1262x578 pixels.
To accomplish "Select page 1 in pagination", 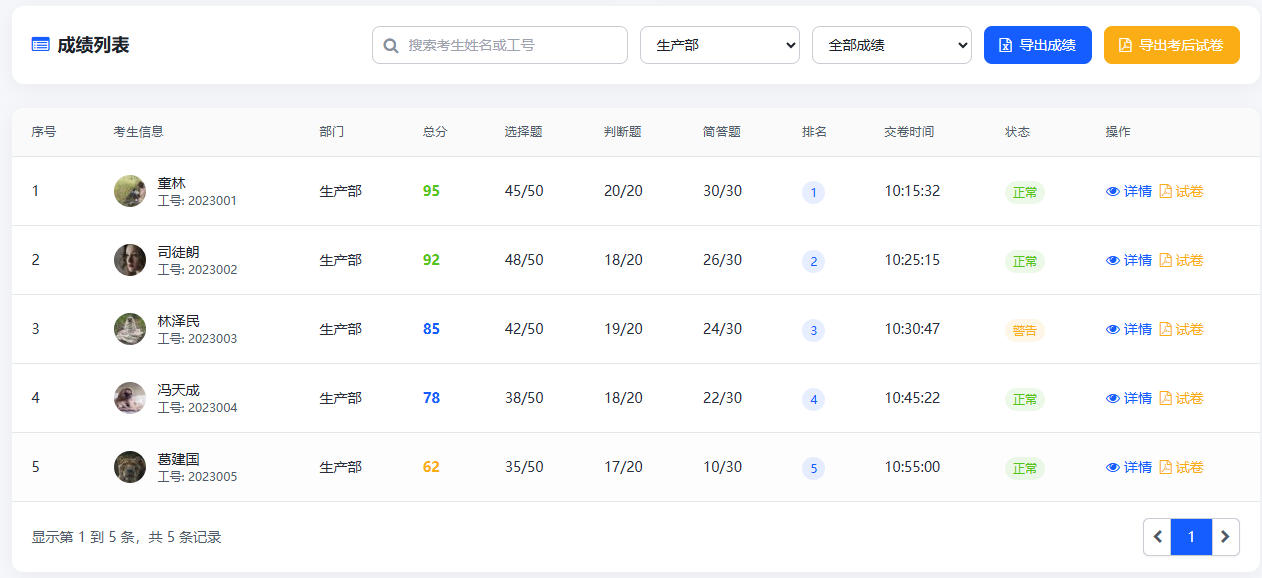I will (1191, 537).
